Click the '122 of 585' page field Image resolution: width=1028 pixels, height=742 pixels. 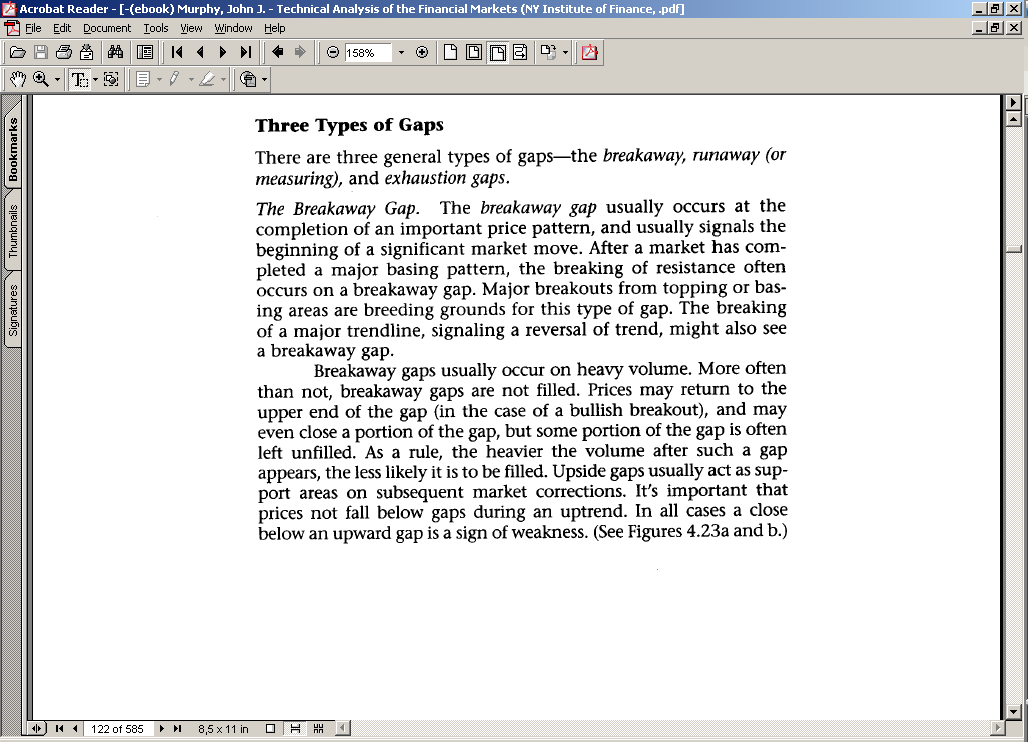pyautogui.click(x=117, y=729)
